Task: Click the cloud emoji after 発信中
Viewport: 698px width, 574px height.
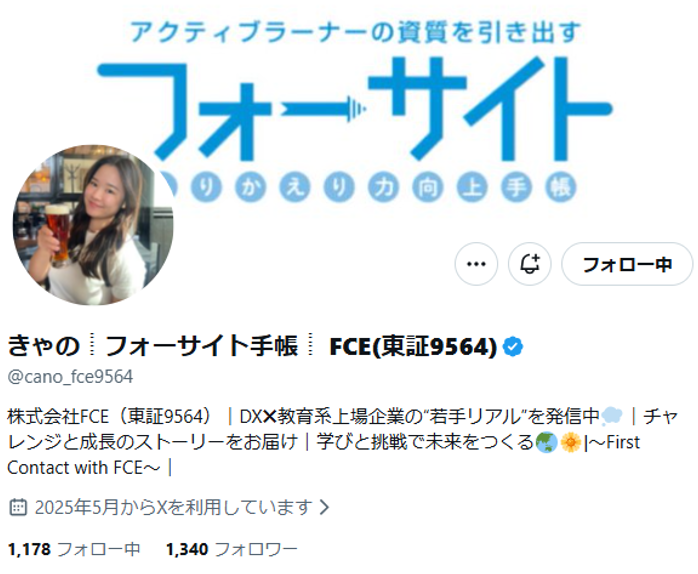Action: 612,416
